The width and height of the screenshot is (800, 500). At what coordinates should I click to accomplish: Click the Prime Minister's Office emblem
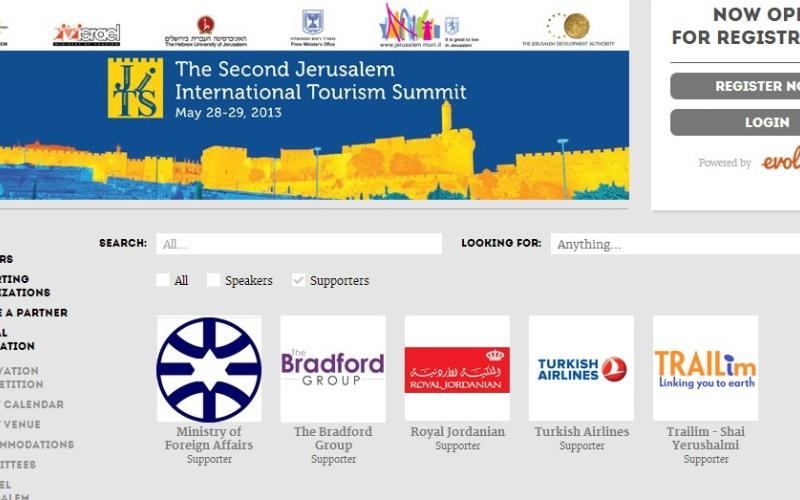313,27
